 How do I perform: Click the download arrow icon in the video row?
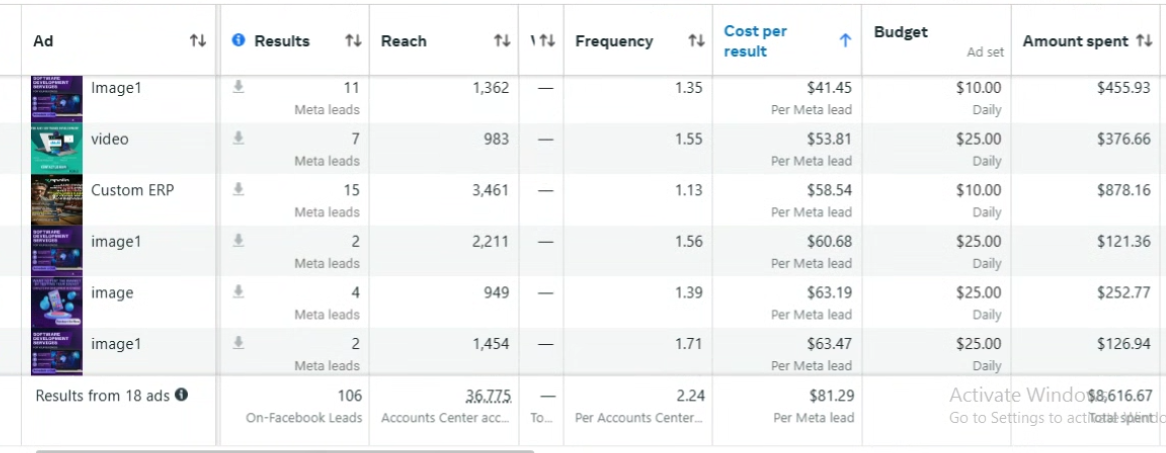click(238, 138)
